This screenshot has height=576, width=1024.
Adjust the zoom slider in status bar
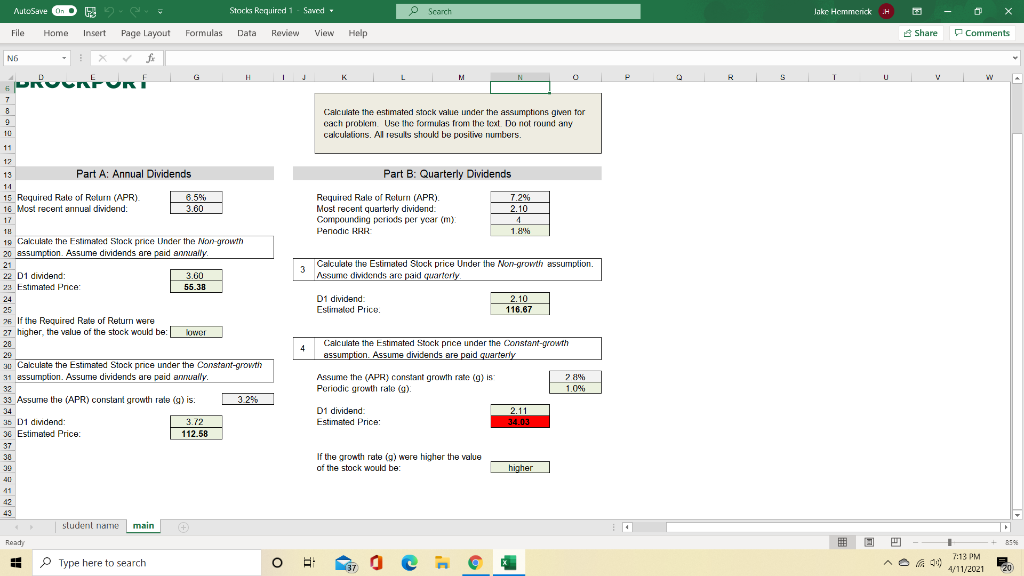tap(949, 542)
